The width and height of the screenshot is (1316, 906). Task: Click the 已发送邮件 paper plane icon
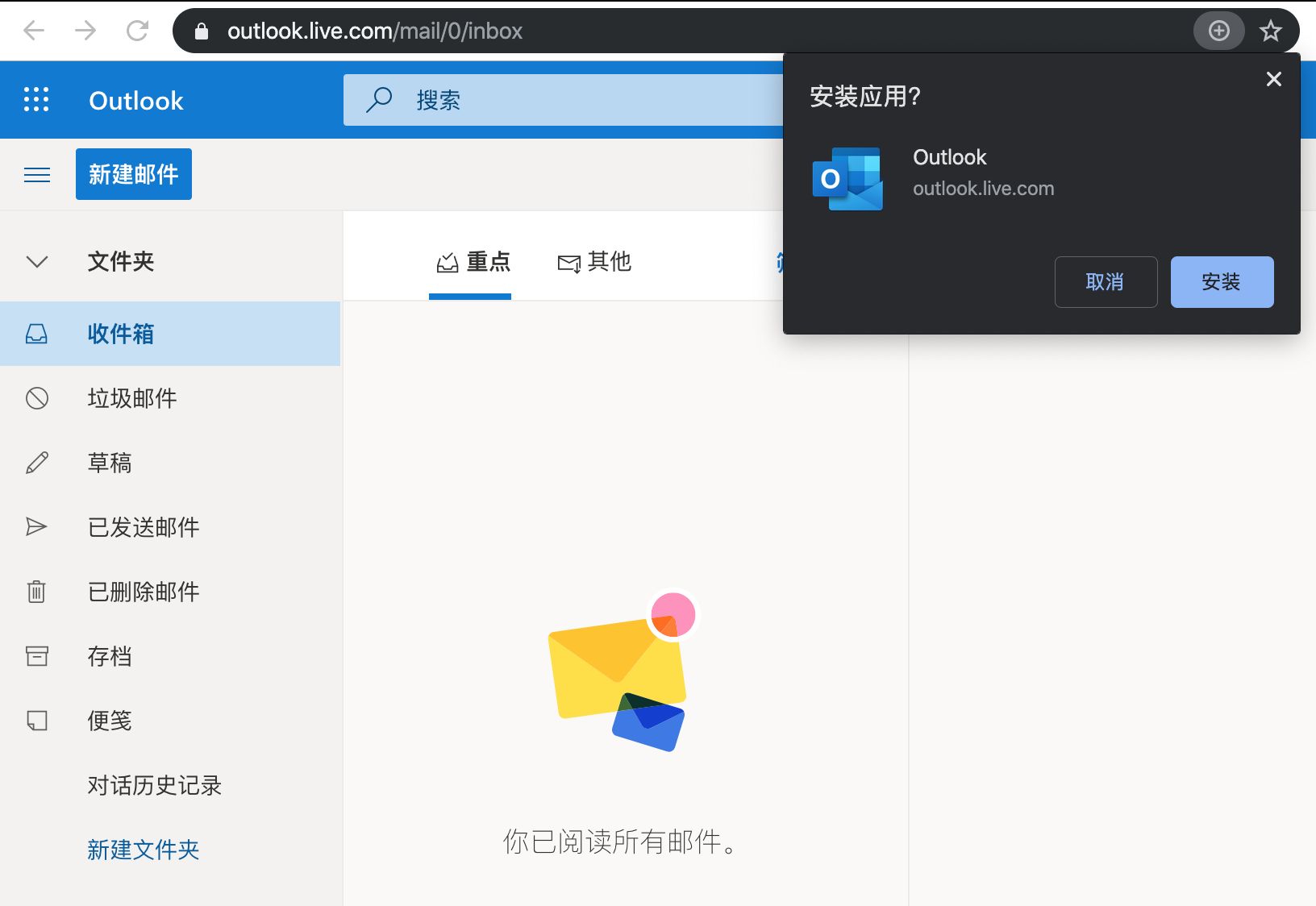click(37, 527)
